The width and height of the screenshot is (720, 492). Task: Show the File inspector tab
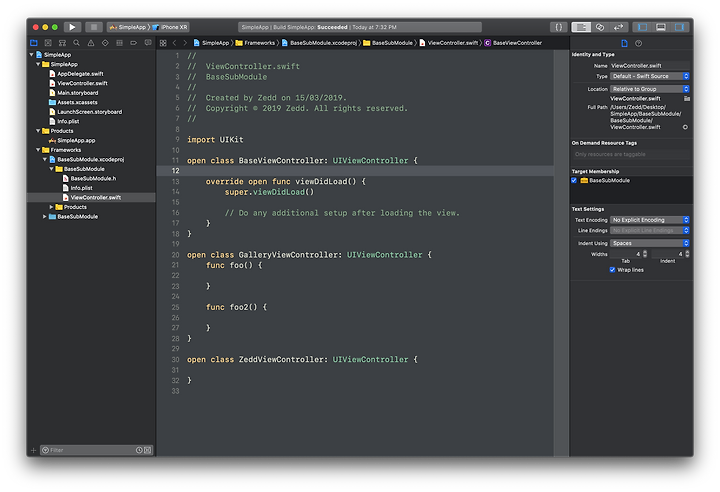click(624, 43)
